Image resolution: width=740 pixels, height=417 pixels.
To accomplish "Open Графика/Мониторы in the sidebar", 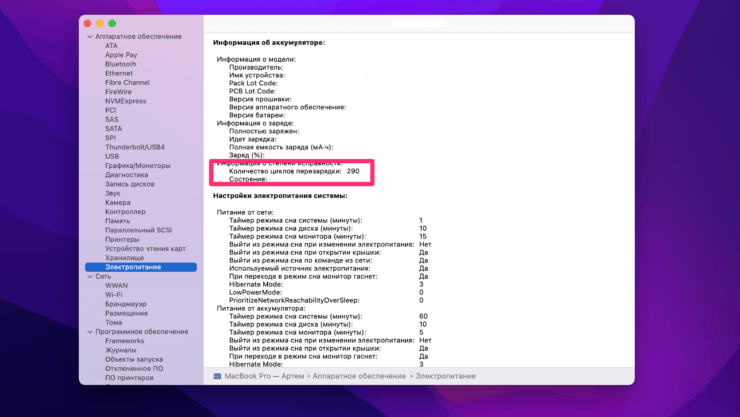I will click(x=137, y=165).
